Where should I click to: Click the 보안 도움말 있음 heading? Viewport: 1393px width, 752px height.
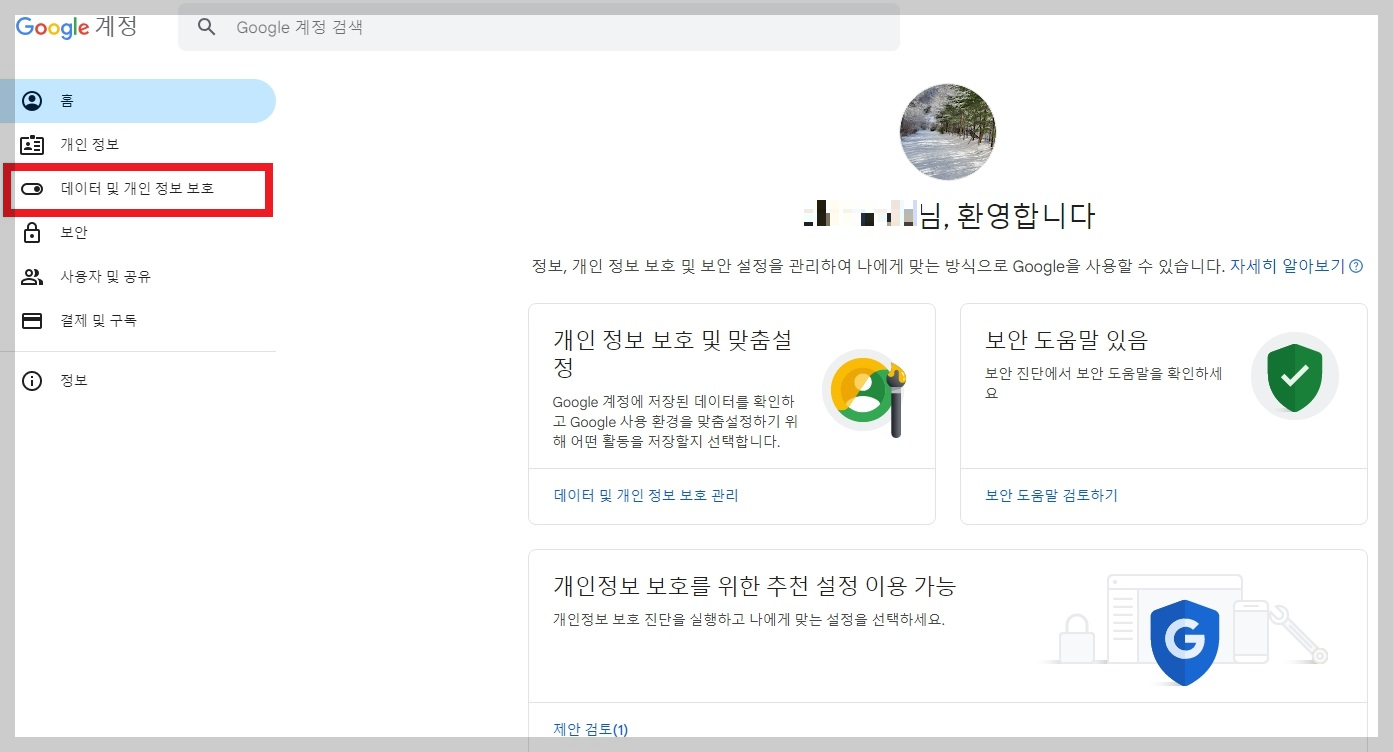(x=1067, y=340)
